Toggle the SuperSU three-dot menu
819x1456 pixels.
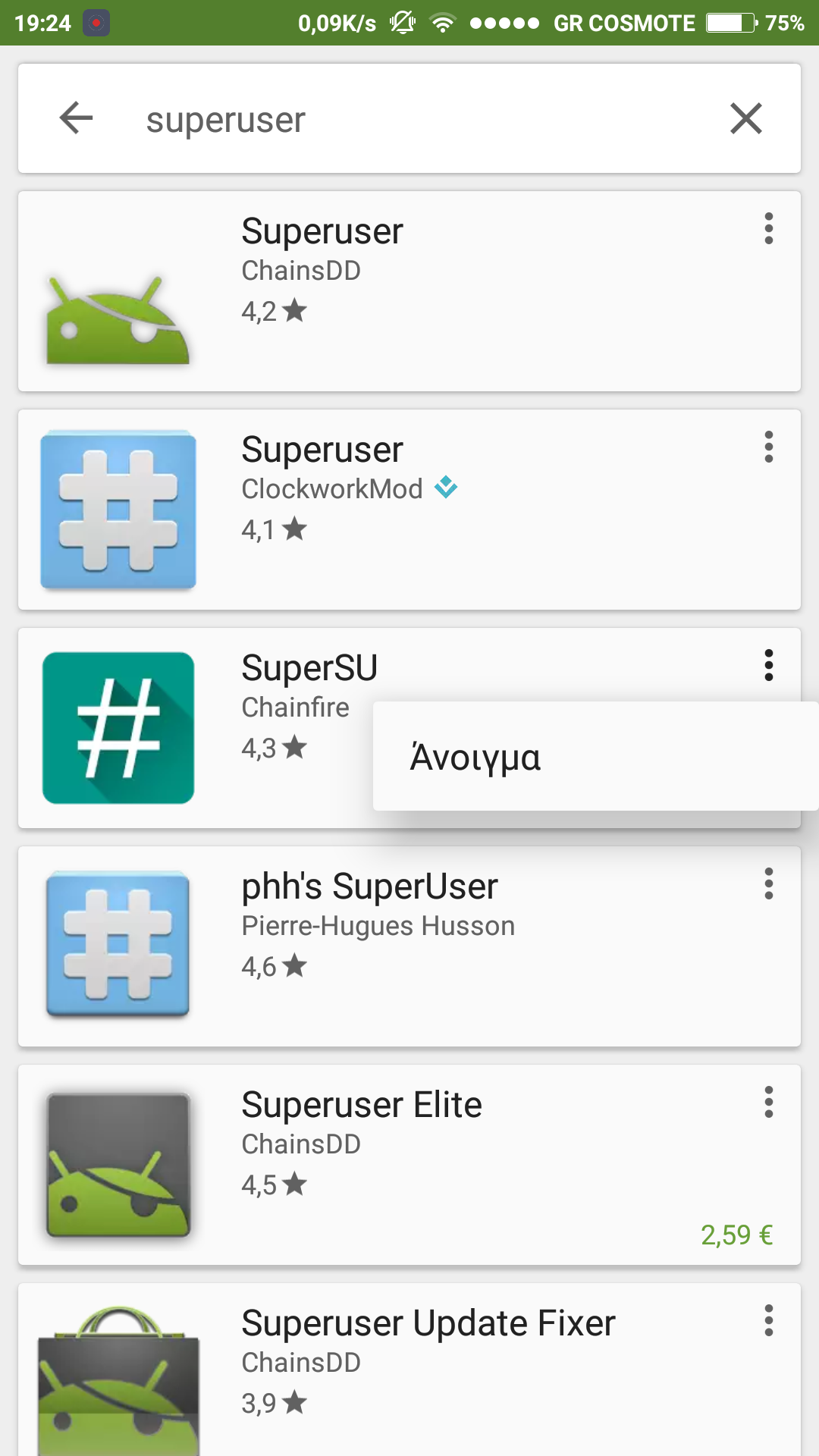[x=769, y=665]
